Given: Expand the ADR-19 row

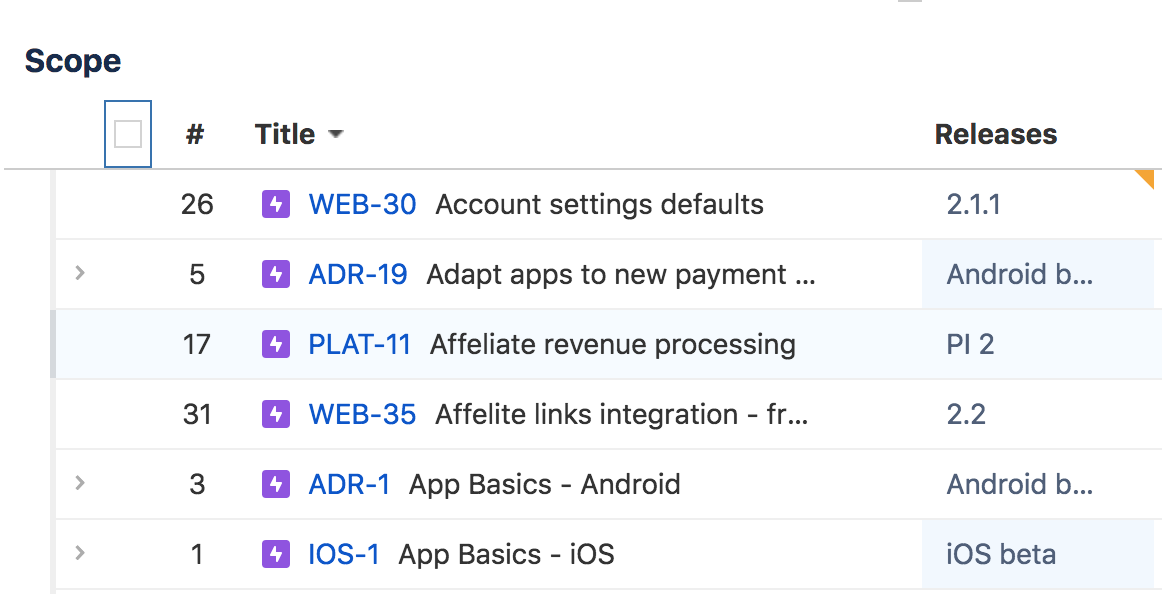Looking at the screenshot, I should pyautogui.click(x=80, y=273).
